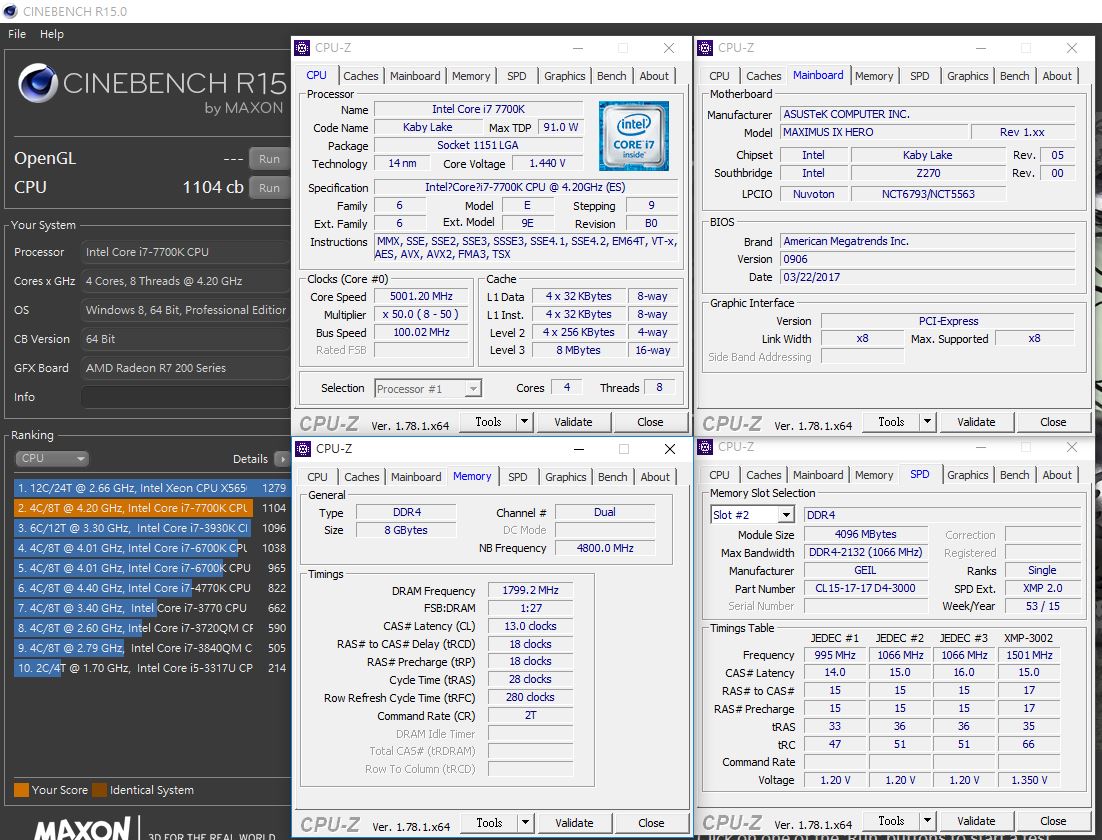Select ranking entry 7 Core i7-3770
The image size is (1102, 840).
pos(150,608)
